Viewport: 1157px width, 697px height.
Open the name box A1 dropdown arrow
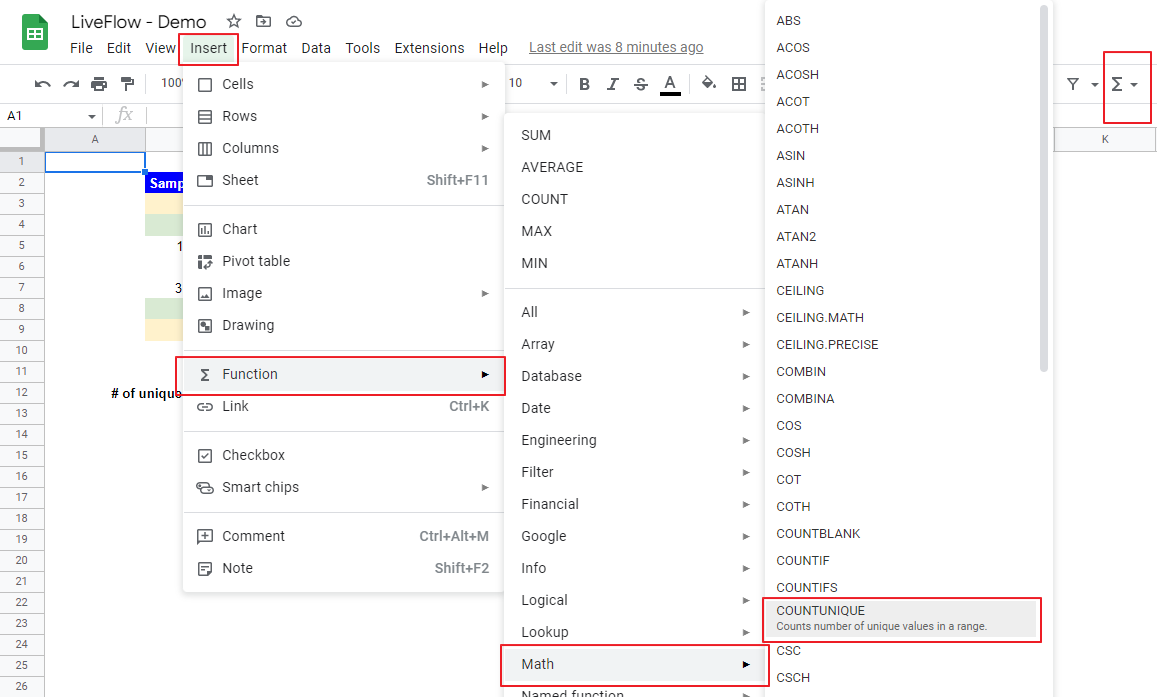pos(91,117)
